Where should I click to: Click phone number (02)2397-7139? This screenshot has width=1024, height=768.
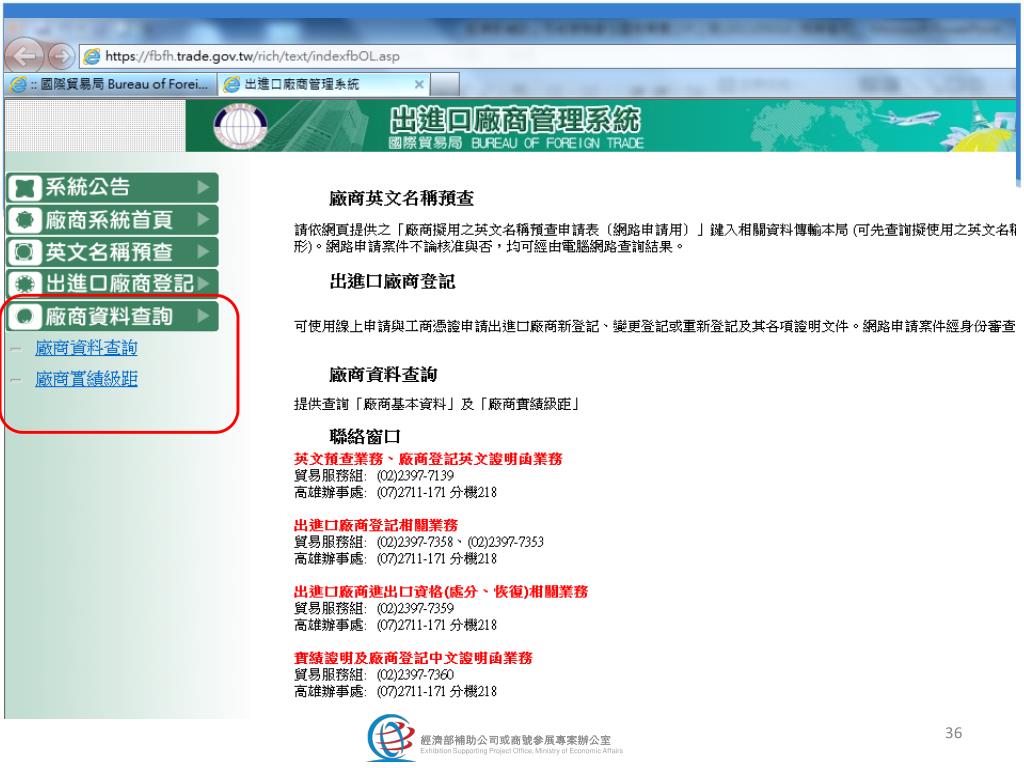(x=415, y=476)
